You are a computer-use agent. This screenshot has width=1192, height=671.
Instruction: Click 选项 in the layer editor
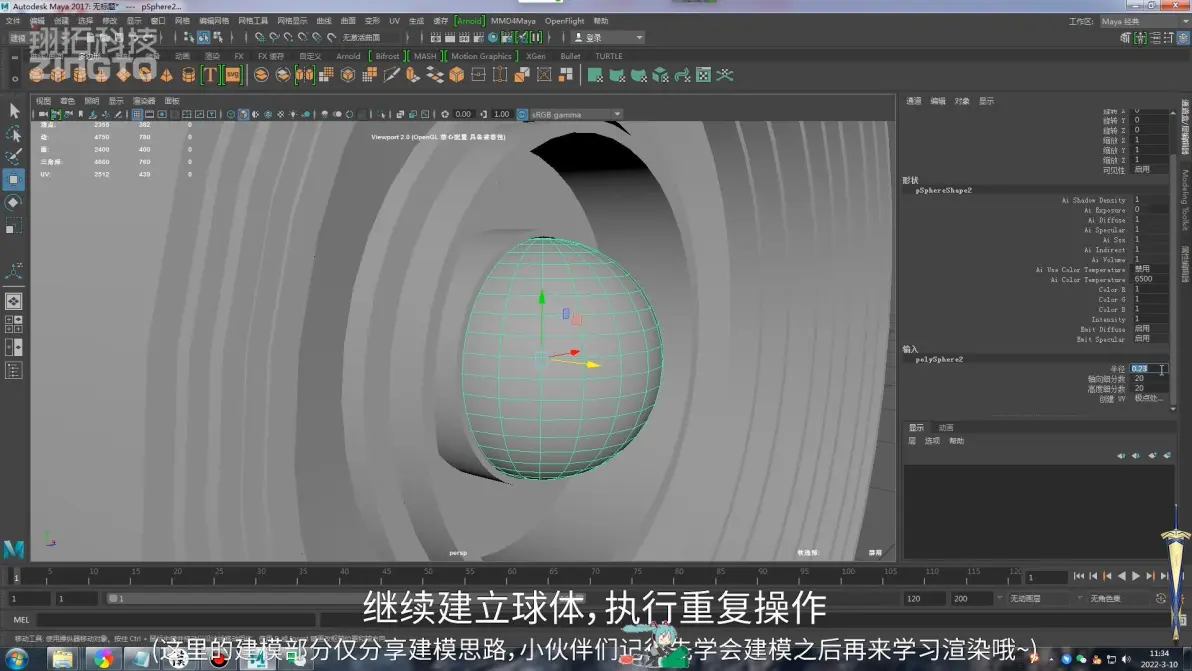click(x=932, y=441)
